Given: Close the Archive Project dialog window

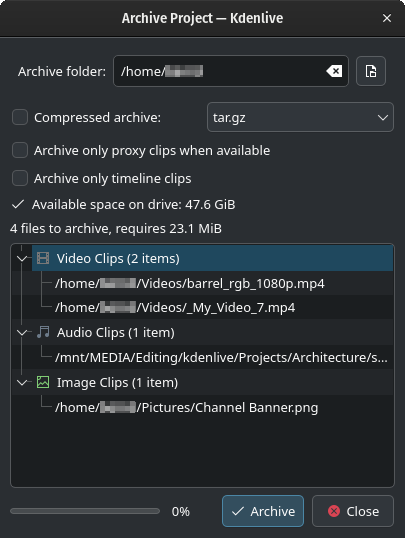Looking at the screenshot, I should click(x=387, y=18).
